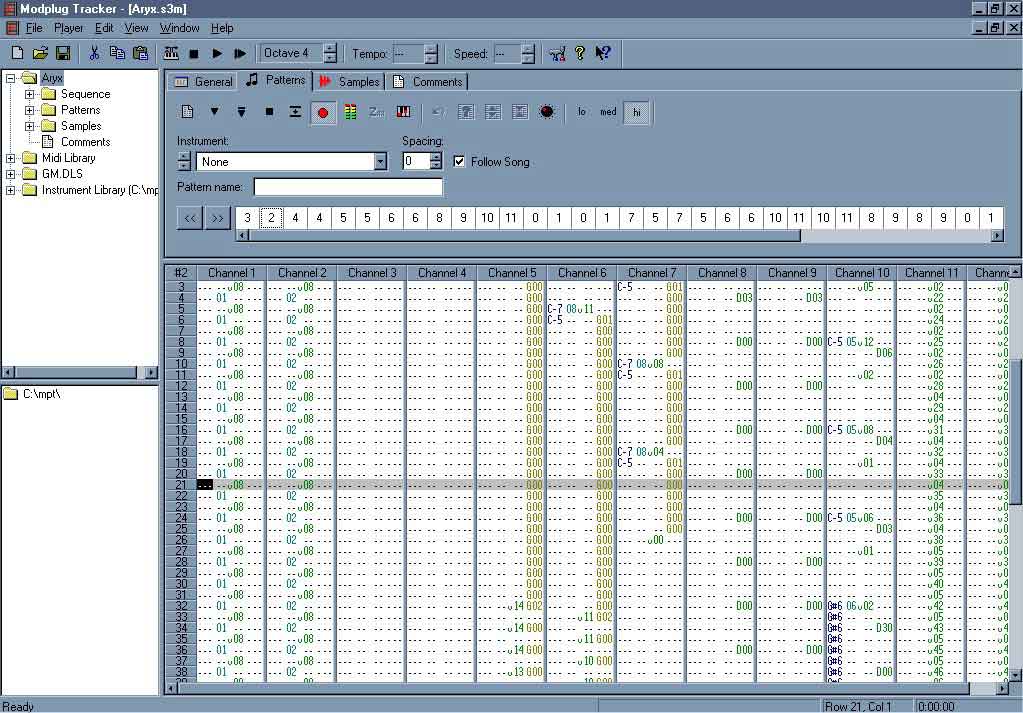
Task: Open the Instrument dropdown list
Action: 380,162
